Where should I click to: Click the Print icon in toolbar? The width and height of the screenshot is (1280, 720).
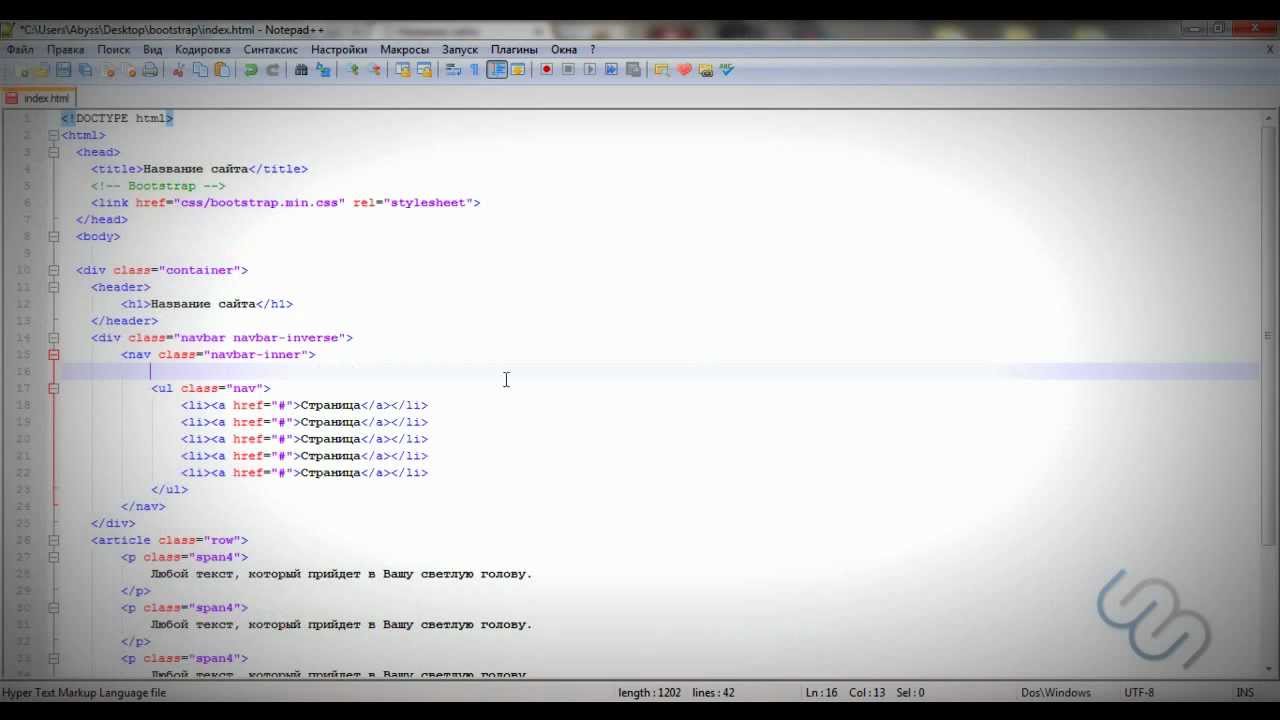[150, 70]
